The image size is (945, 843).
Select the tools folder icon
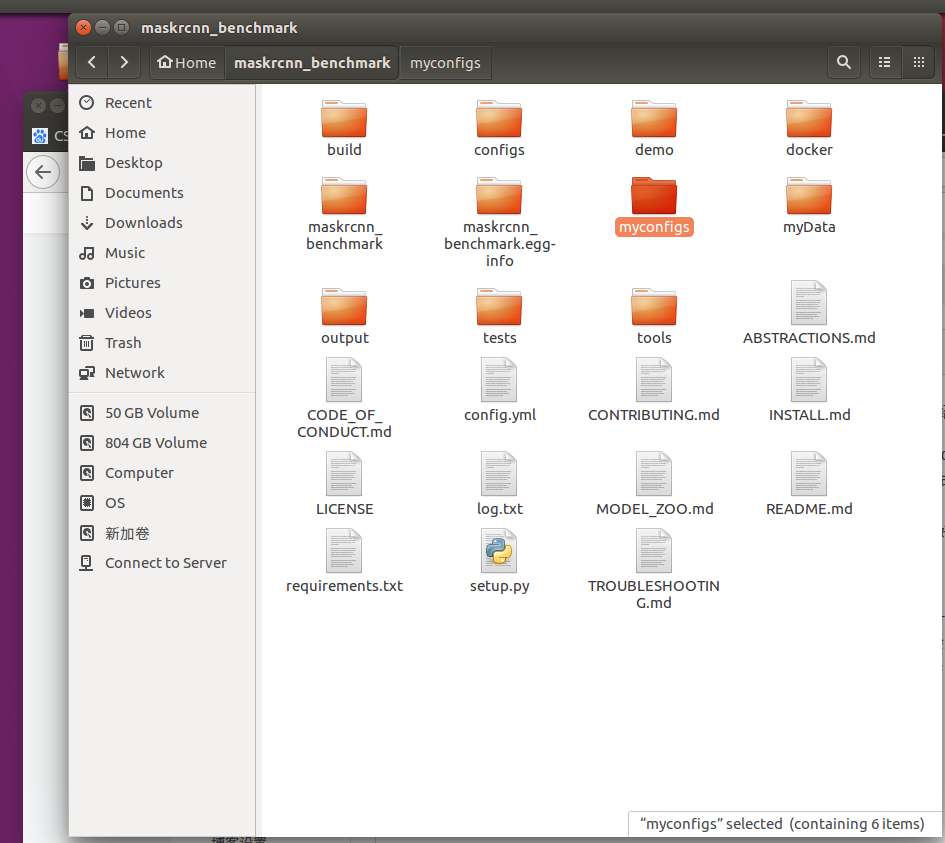654,307
